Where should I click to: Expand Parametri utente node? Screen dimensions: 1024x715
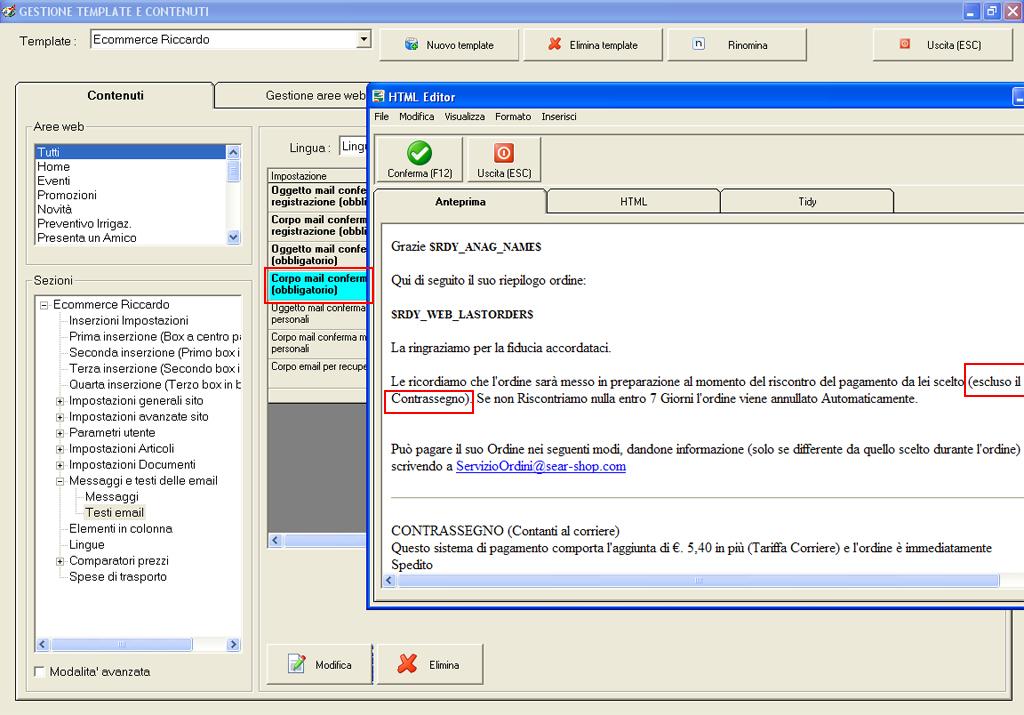(60, 433)
